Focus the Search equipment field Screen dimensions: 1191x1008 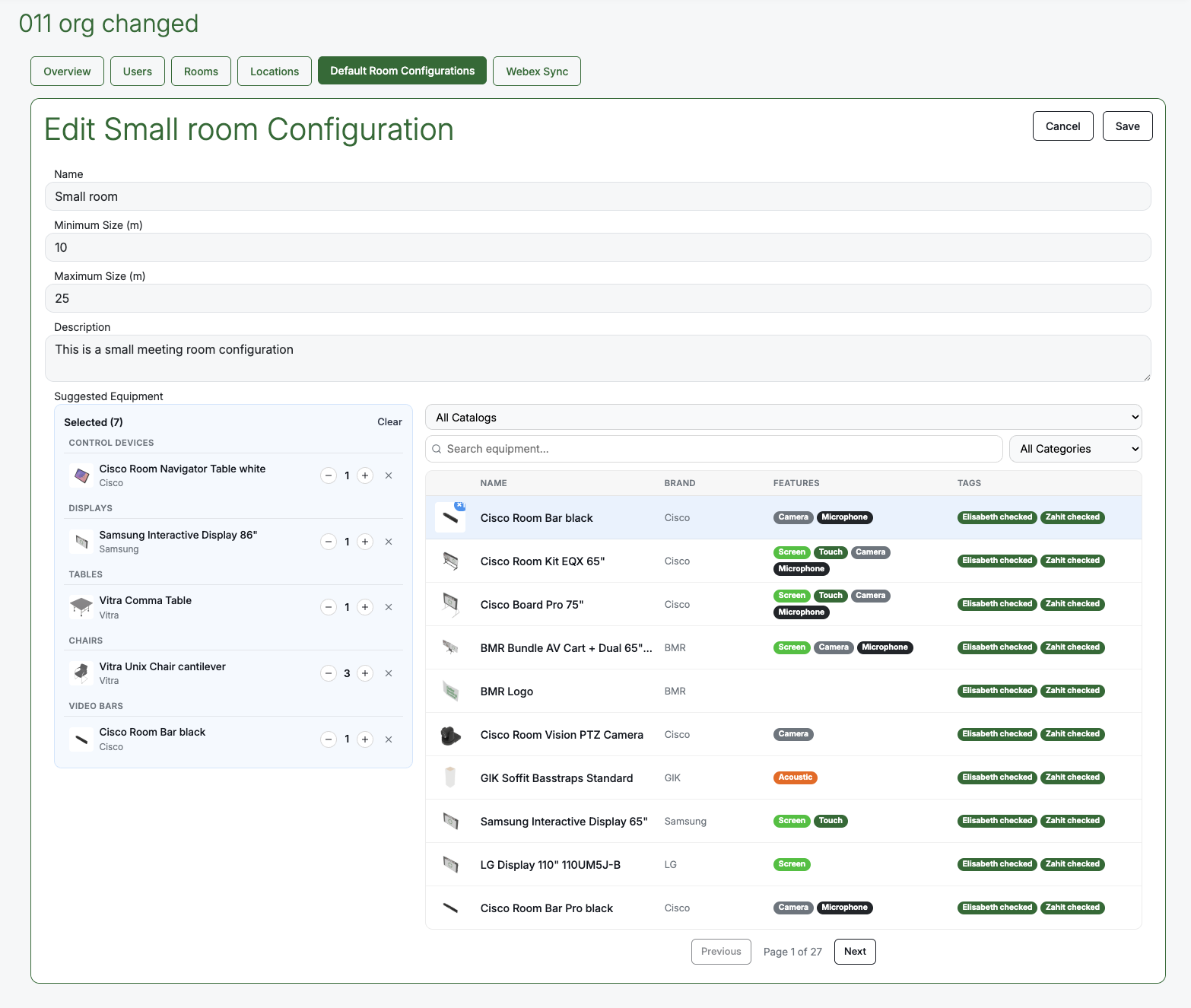coord(714,449)
